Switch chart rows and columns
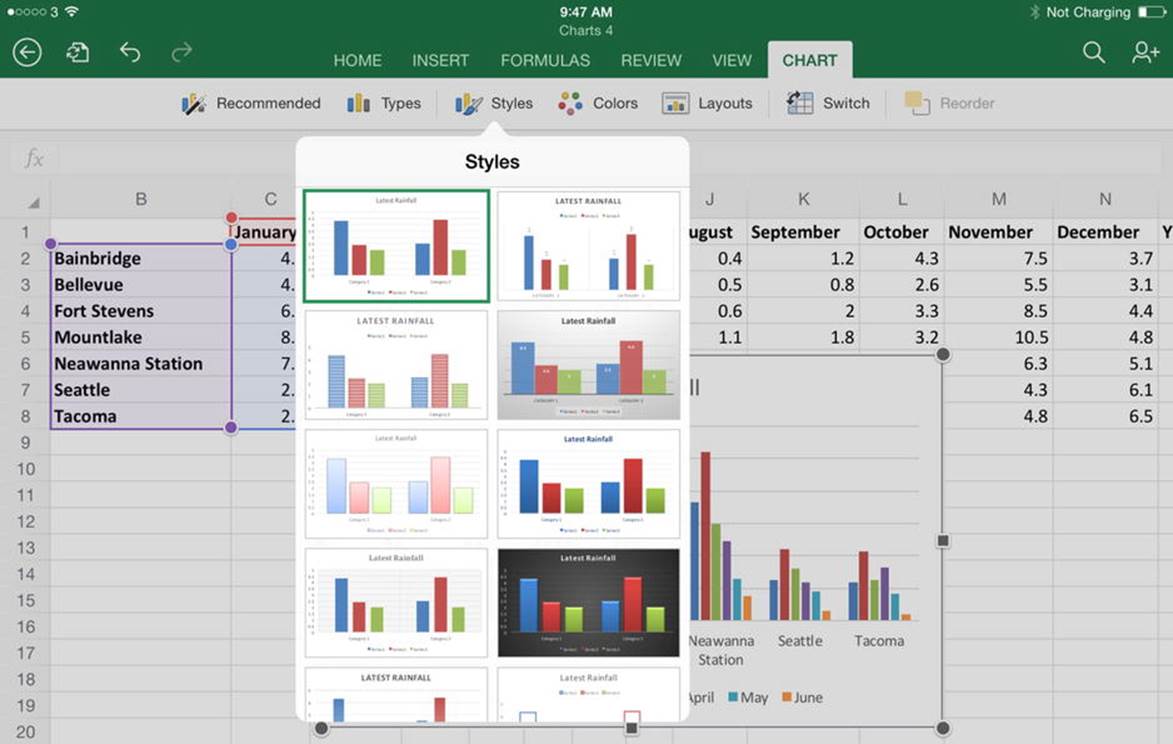The width and height of the screenshot is (1173, 744). [828, 103]
